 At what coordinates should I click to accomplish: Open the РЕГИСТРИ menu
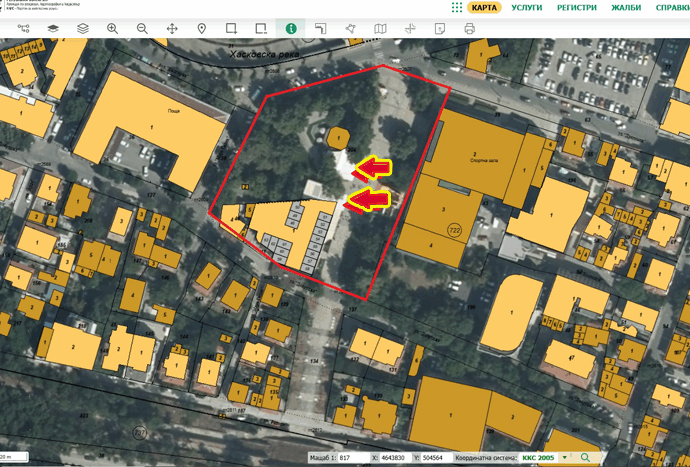(x=578, y=8)
